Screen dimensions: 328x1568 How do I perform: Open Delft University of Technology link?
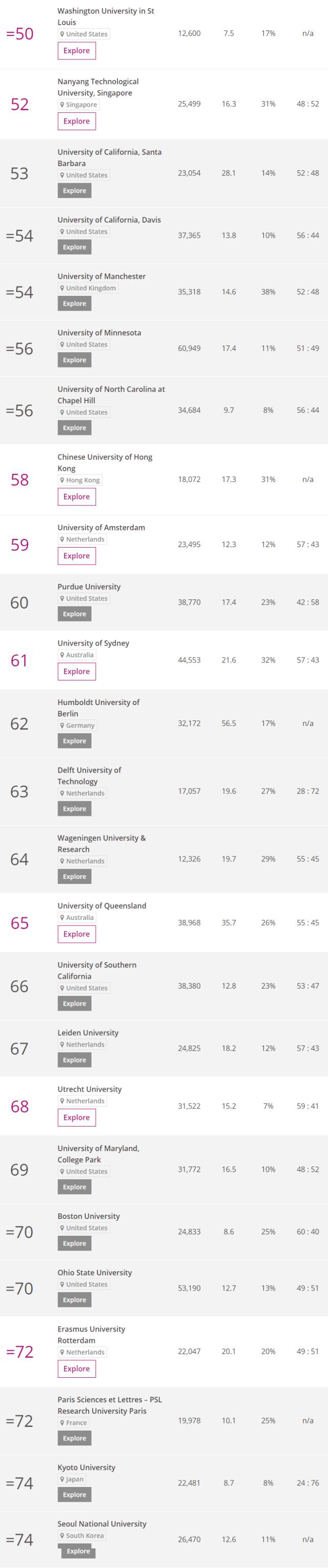(90, 775)
